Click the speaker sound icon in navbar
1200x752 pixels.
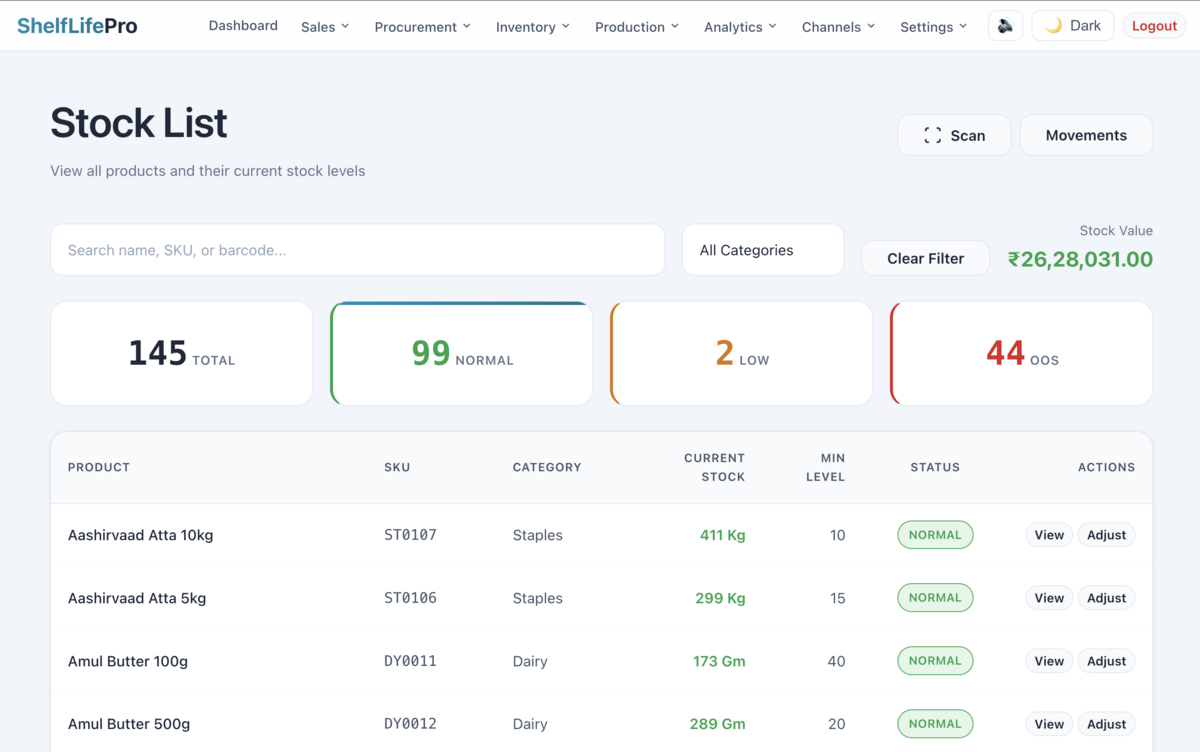tap(1005, 26)
